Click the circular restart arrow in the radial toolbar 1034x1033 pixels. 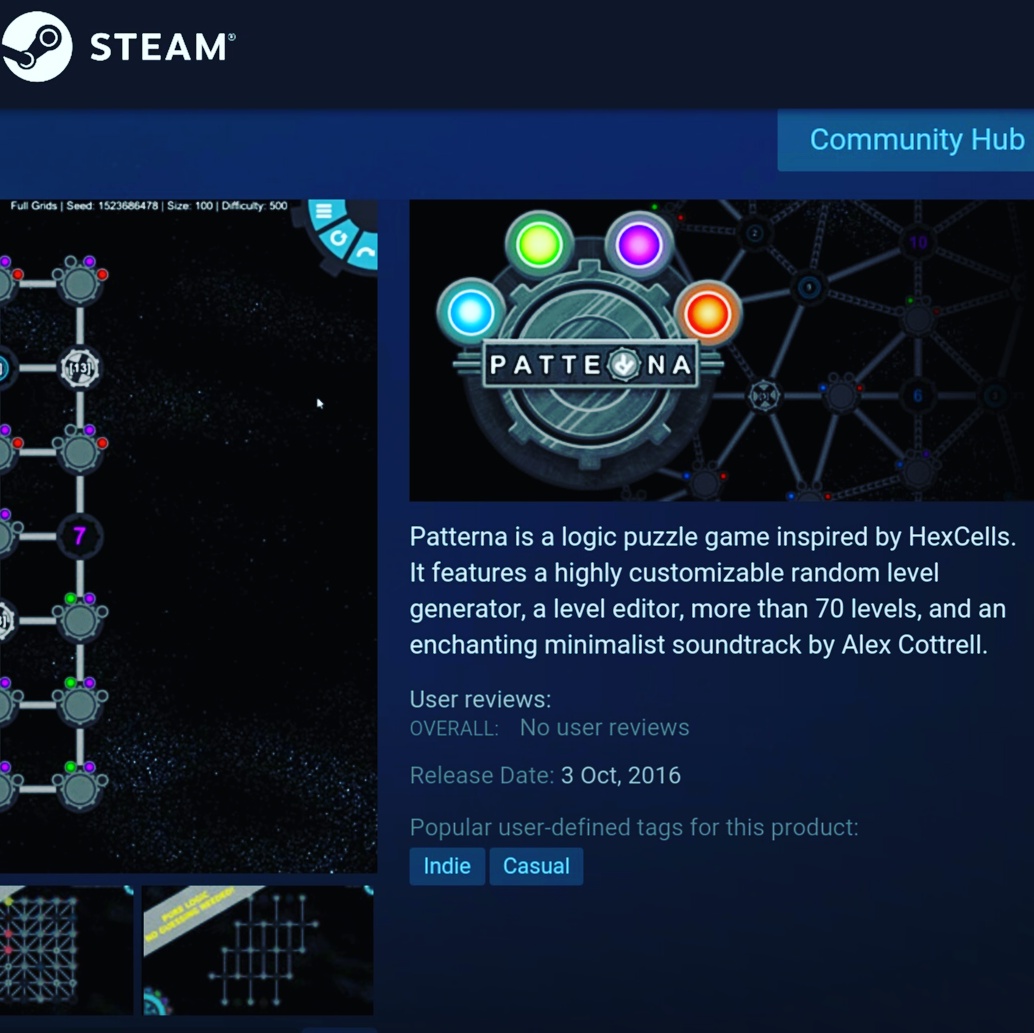339,237
